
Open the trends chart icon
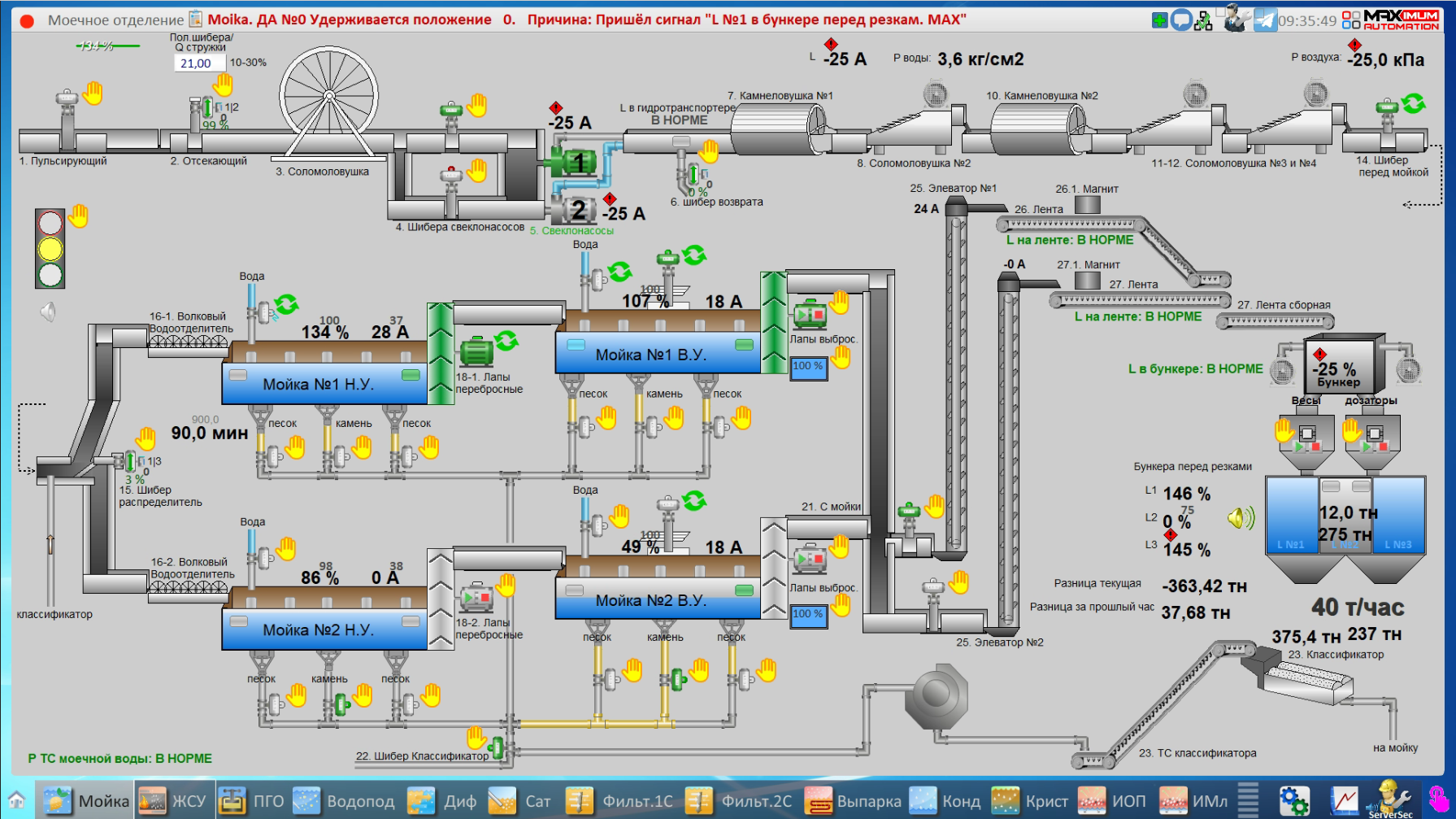(1344, 800)
